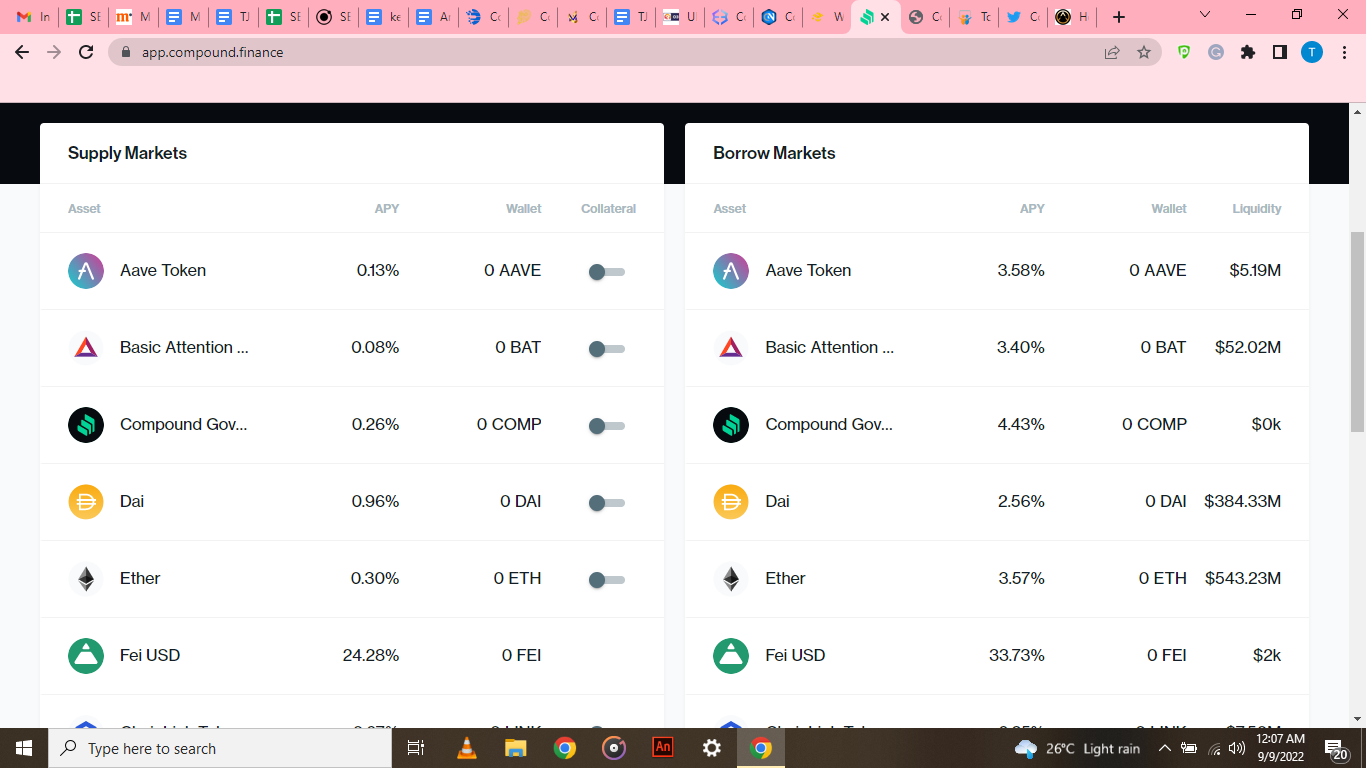Open the Chrome profile avatar T

pyautogui.click(x=1312, y=52)
